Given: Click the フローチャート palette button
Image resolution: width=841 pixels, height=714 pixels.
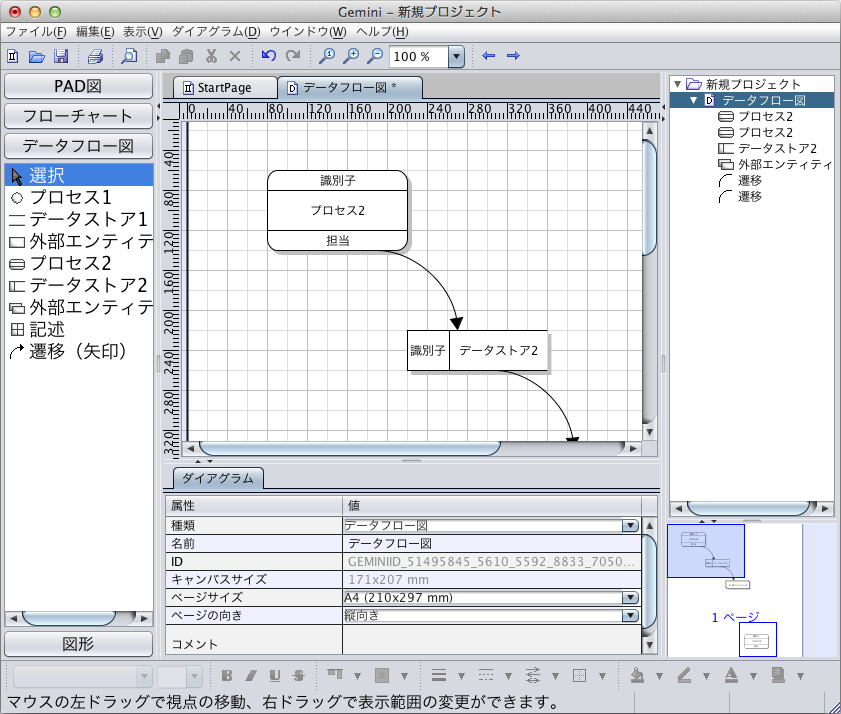Looking at the screenshot, I should tap(78, 116).
